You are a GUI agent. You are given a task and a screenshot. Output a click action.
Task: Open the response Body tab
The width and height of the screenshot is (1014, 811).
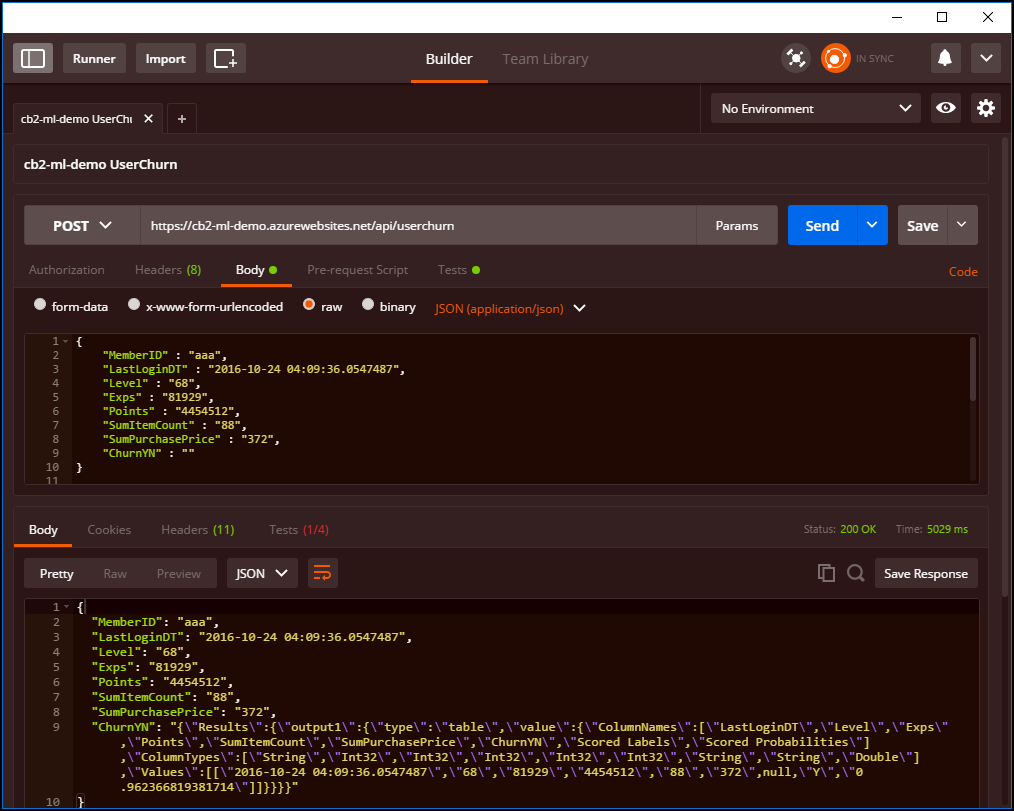coord(43,530)
